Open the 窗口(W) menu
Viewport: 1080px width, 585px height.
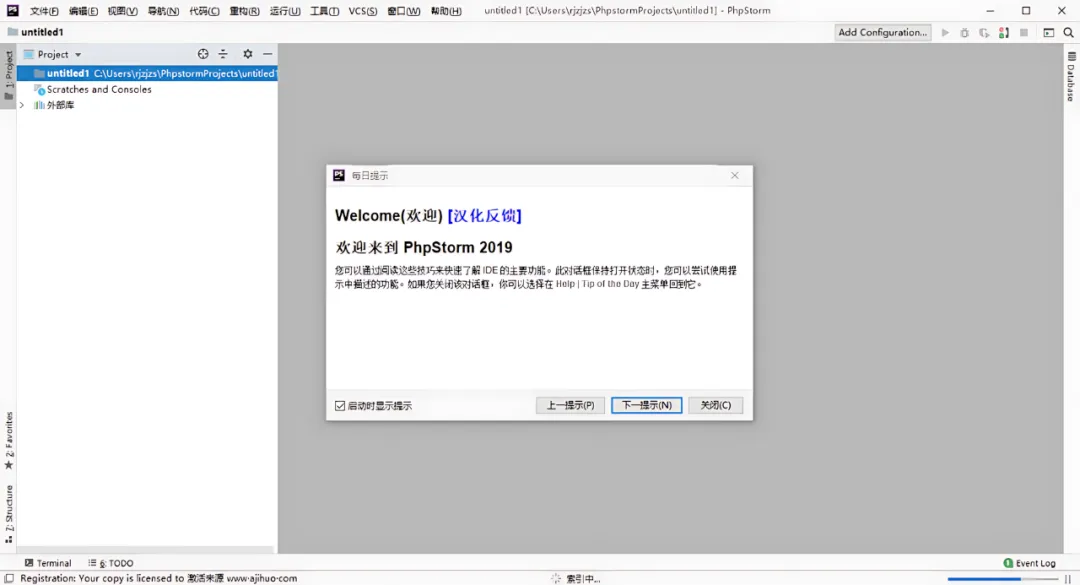point(404,11)
